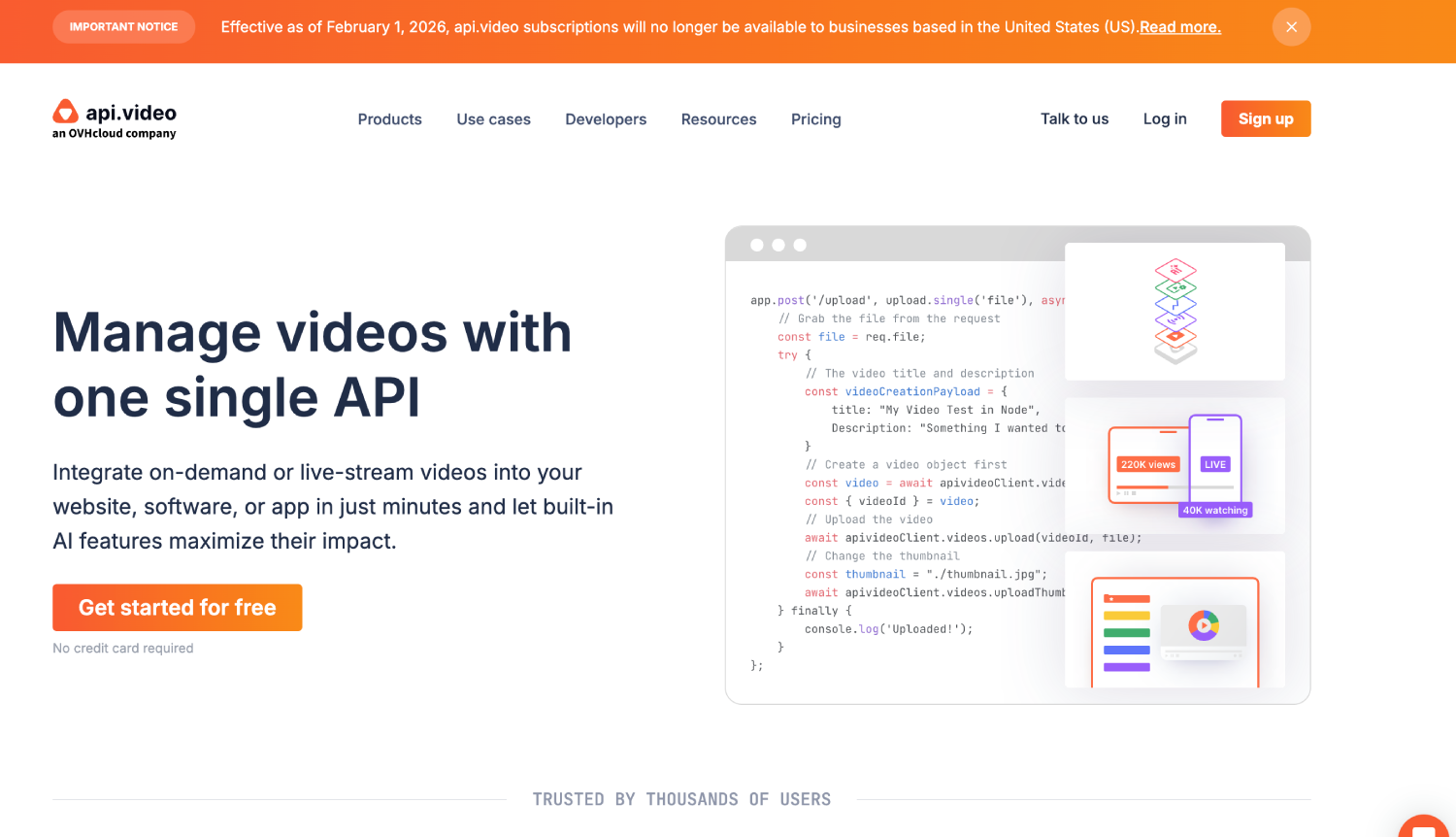This screenshot has width=1456, height=837.
Task: Click the IMPORTANT NOTICE badge
Action: click(124, 27)
